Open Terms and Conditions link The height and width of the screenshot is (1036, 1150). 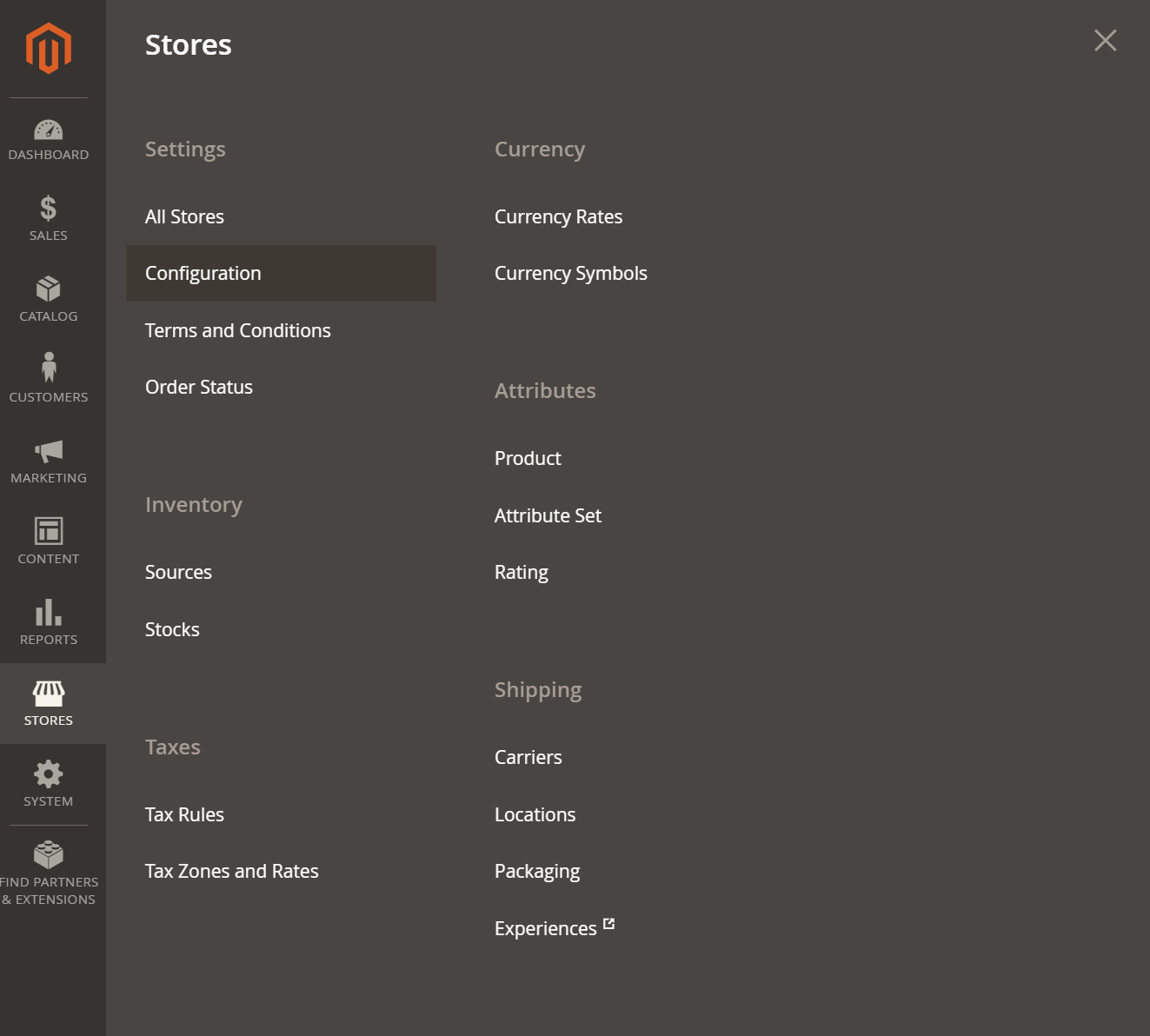(x=238, y=330)
